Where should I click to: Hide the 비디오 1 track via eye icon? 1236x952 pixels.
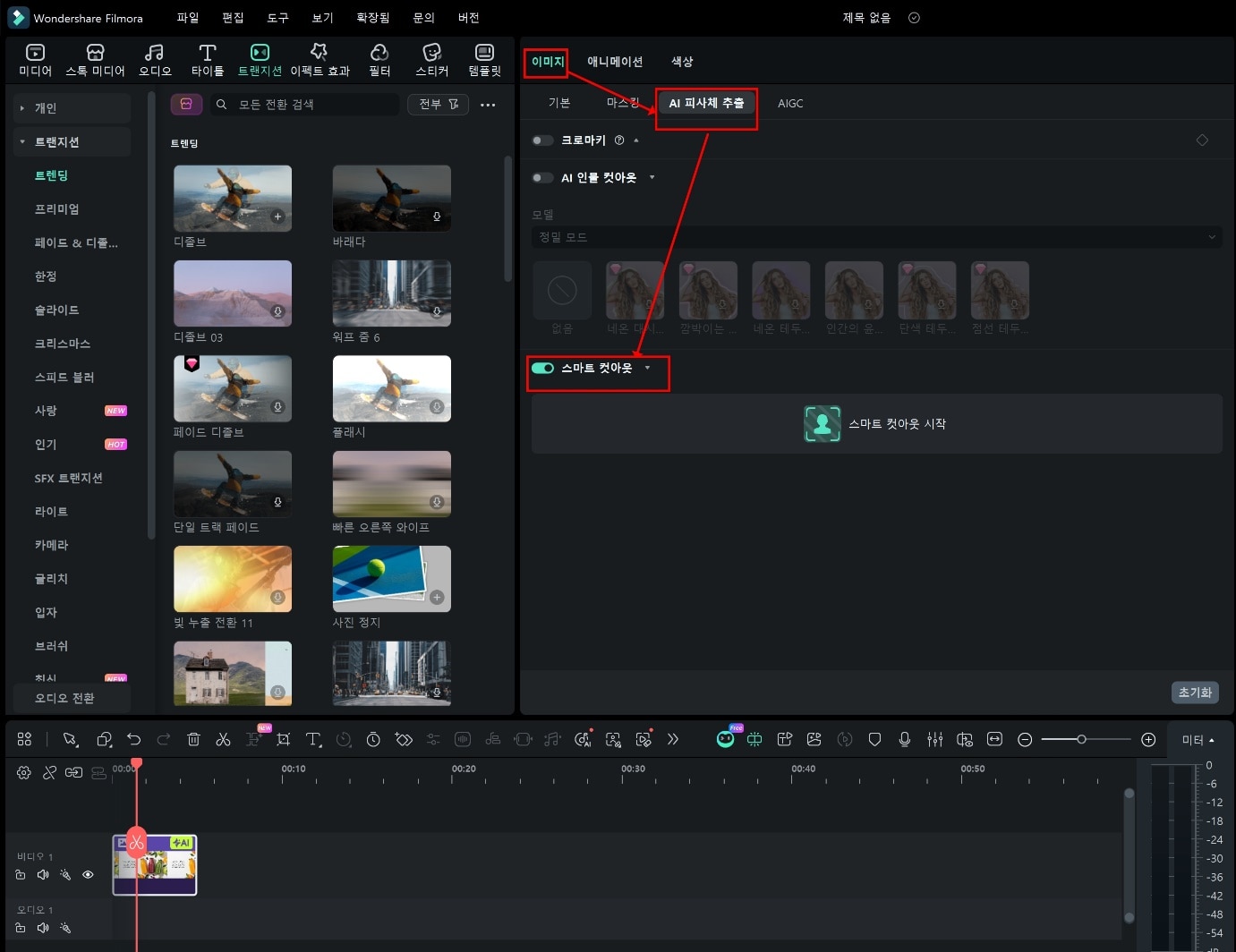point(88,875)
